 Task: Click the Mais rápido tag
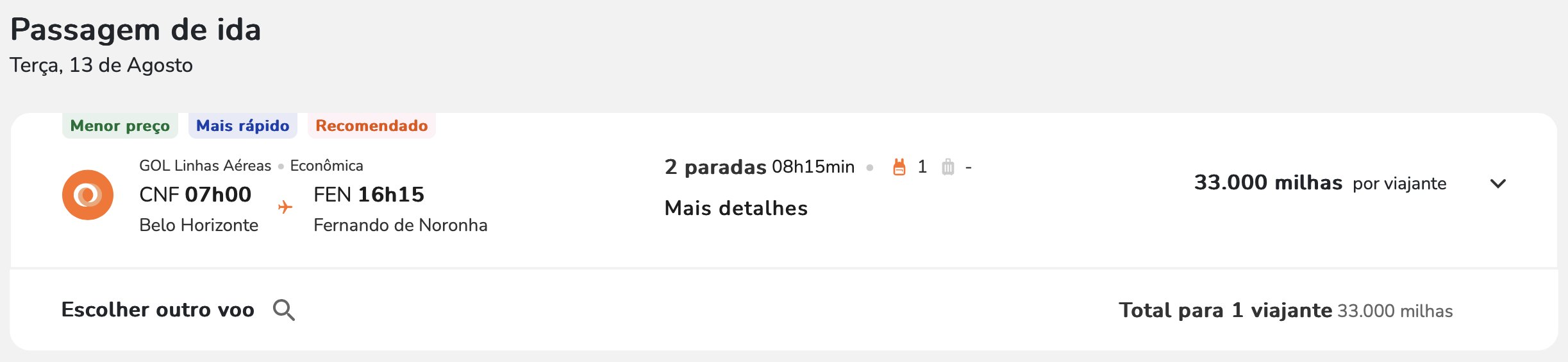tap(242, 125)
